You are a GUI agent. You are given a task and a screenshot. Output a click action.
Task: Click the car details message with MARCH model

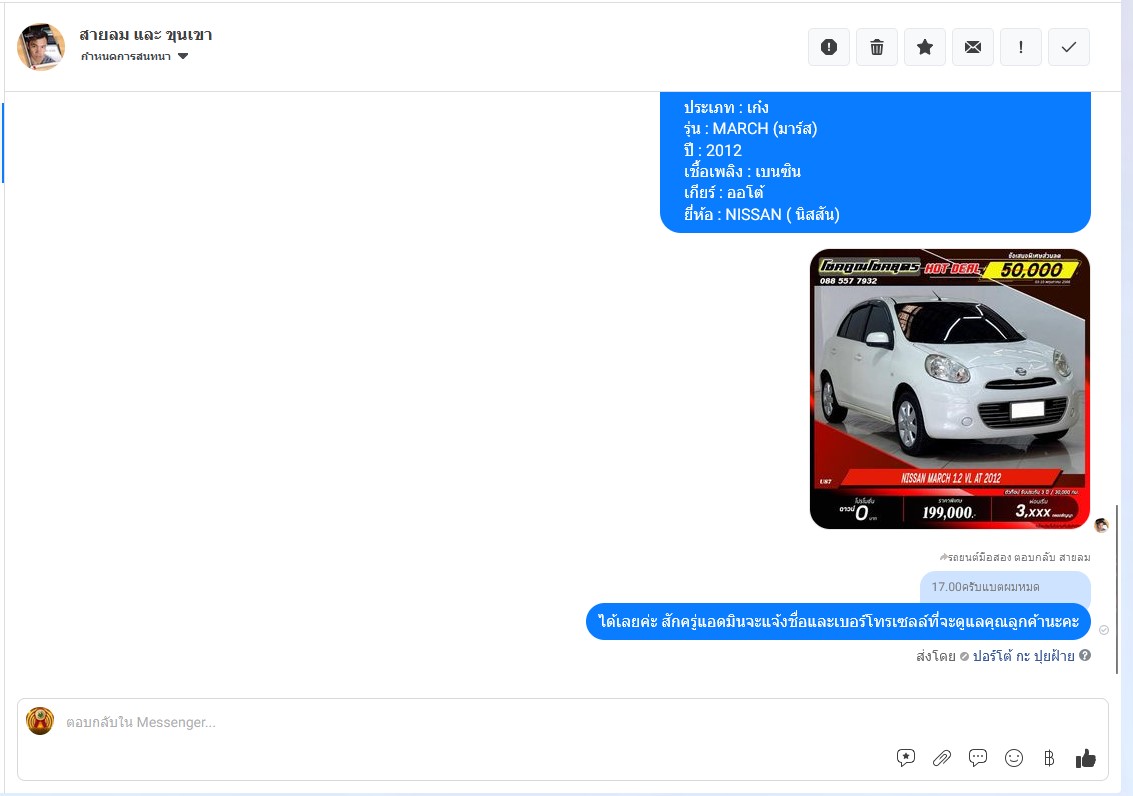[x=875, y=162]
